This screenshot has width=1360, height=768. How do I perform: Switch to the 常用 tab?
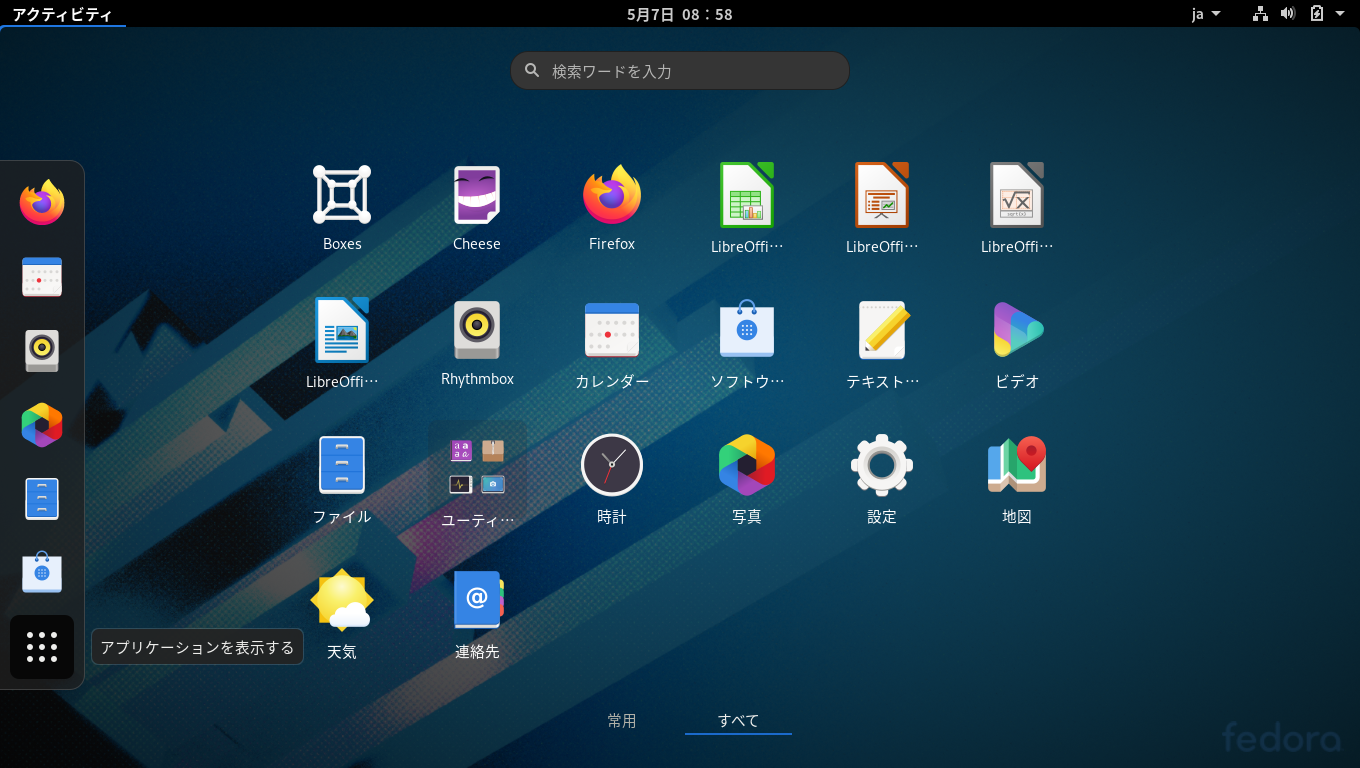[622, 721]
